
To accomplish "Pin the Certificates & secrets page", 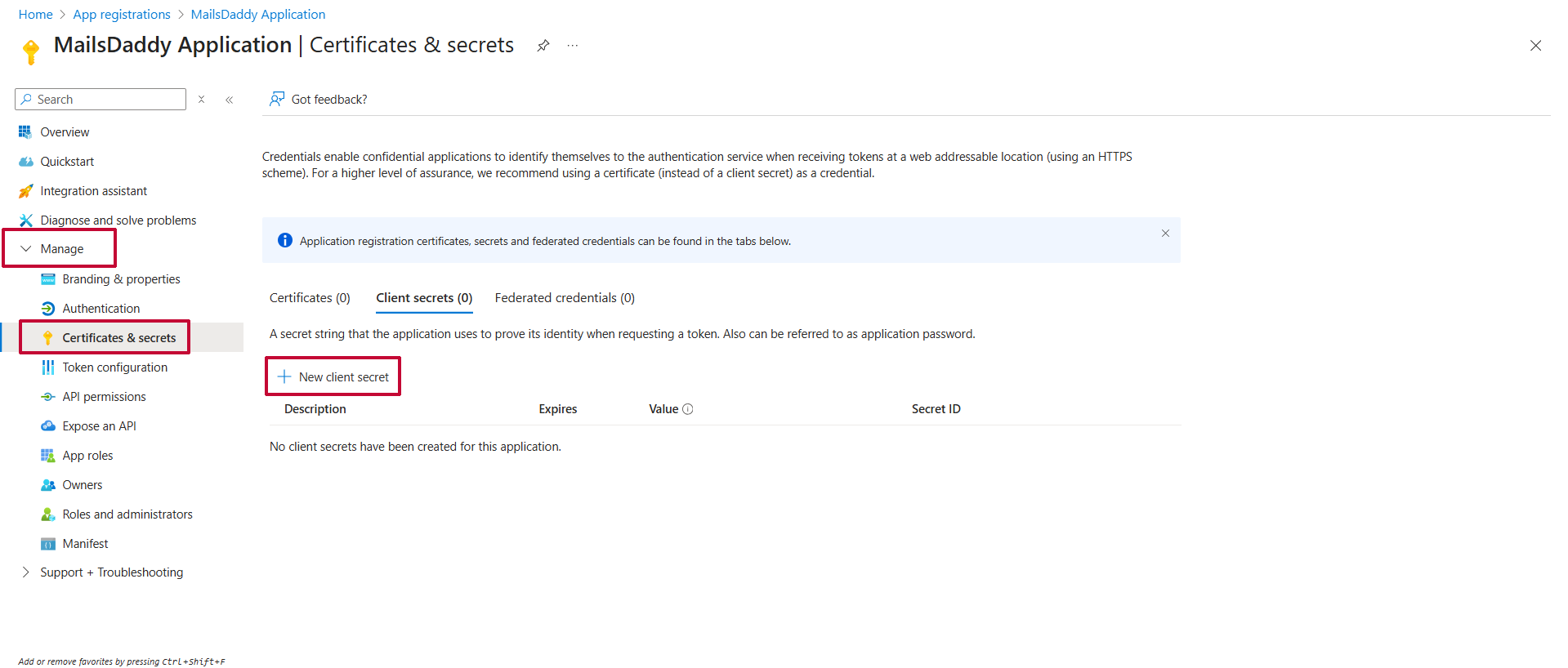I will [543, 46].
